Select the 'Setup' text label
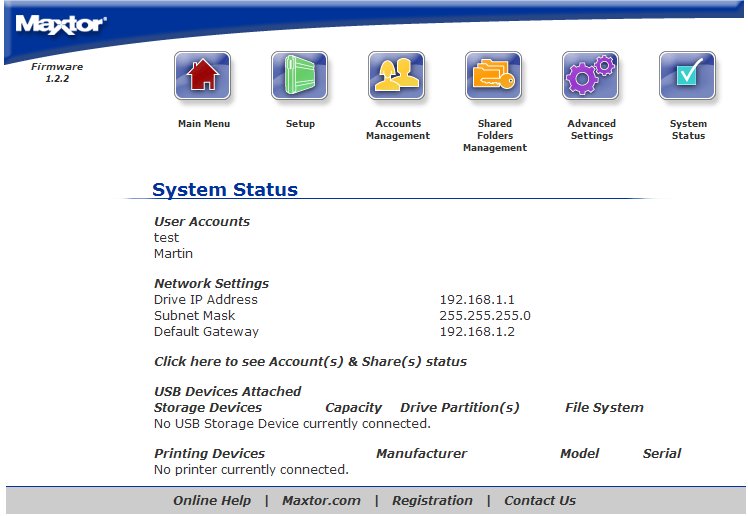 [300, 124]
